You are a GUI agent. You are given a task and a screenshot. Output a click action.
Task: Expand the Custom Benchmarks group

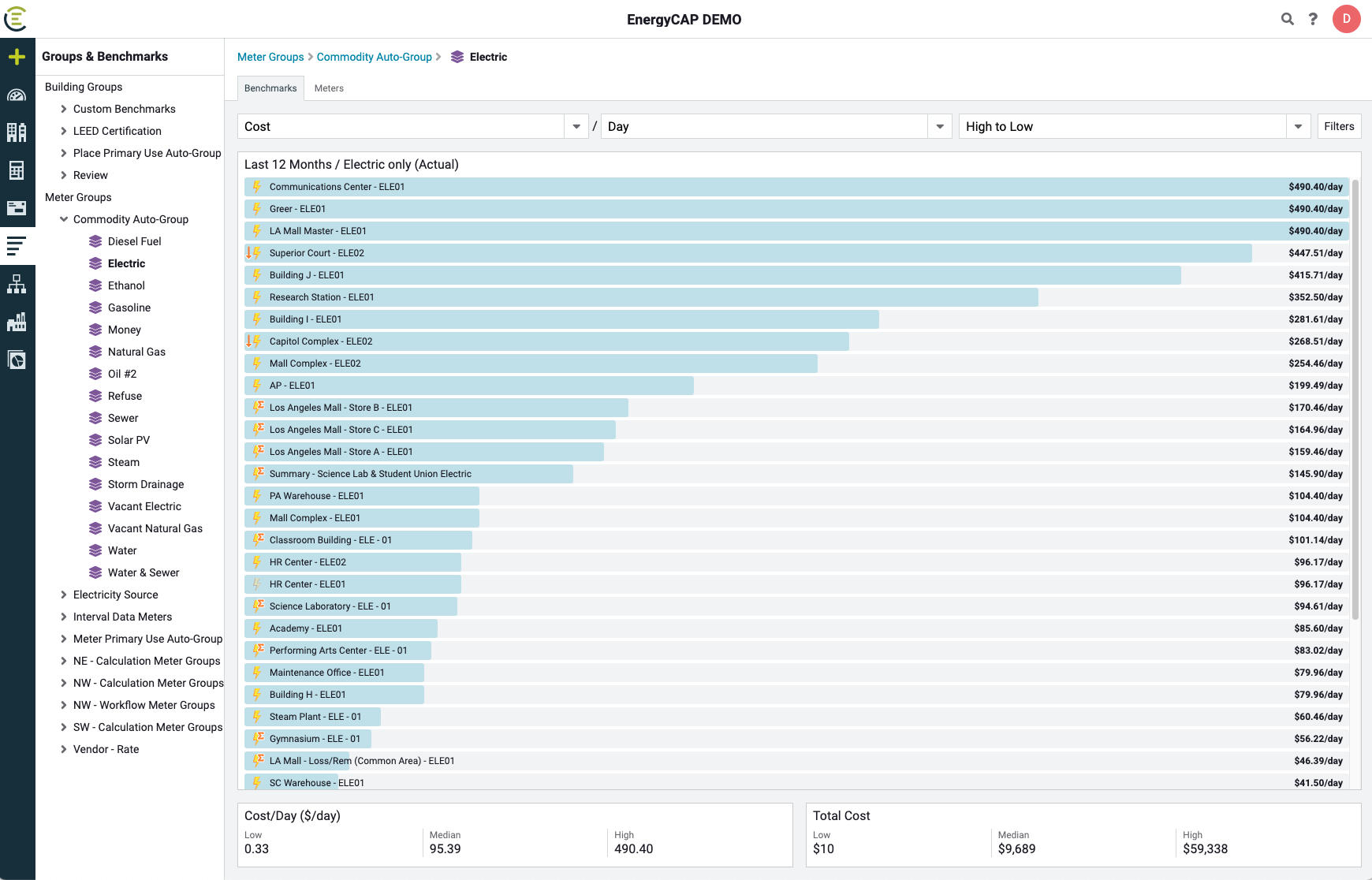[x=65, y=109]
